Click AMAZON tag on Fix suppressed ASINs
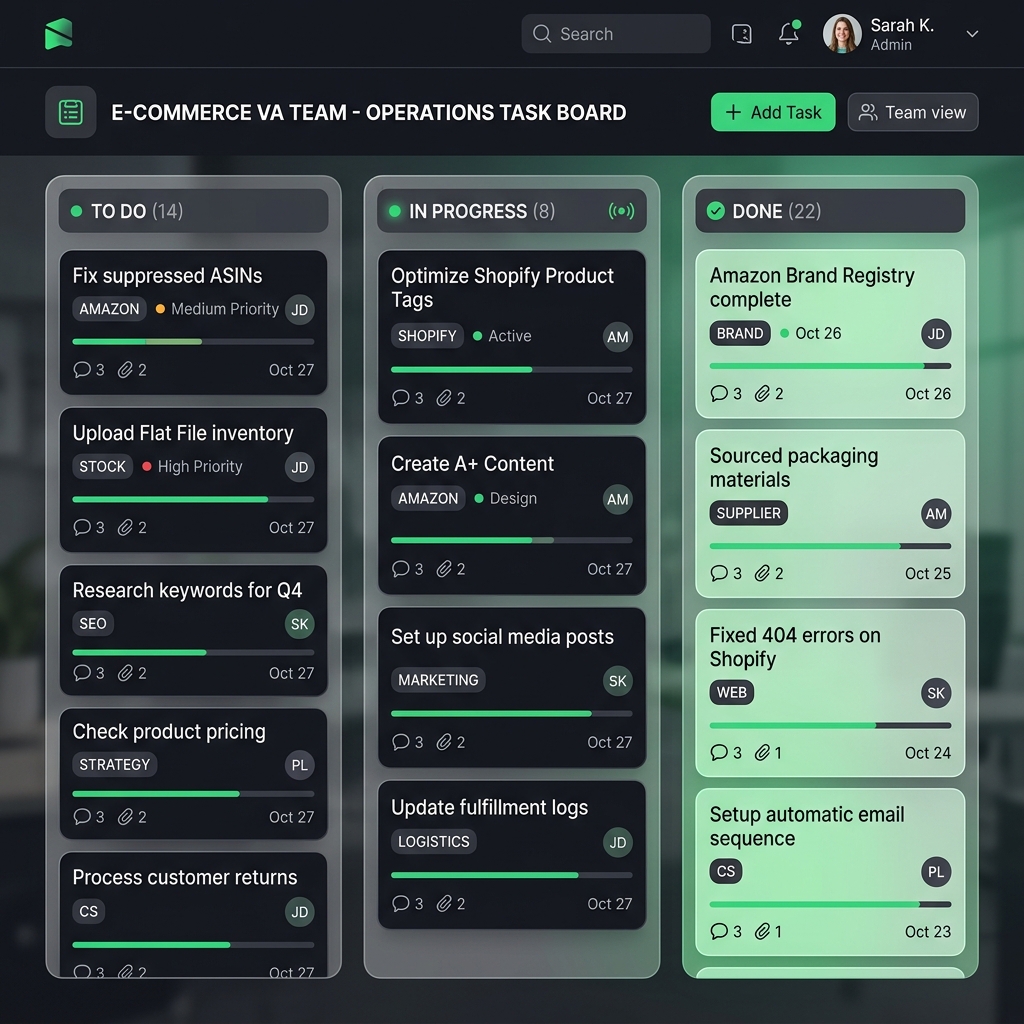1024x1024 pixels. tap(109, 309)
